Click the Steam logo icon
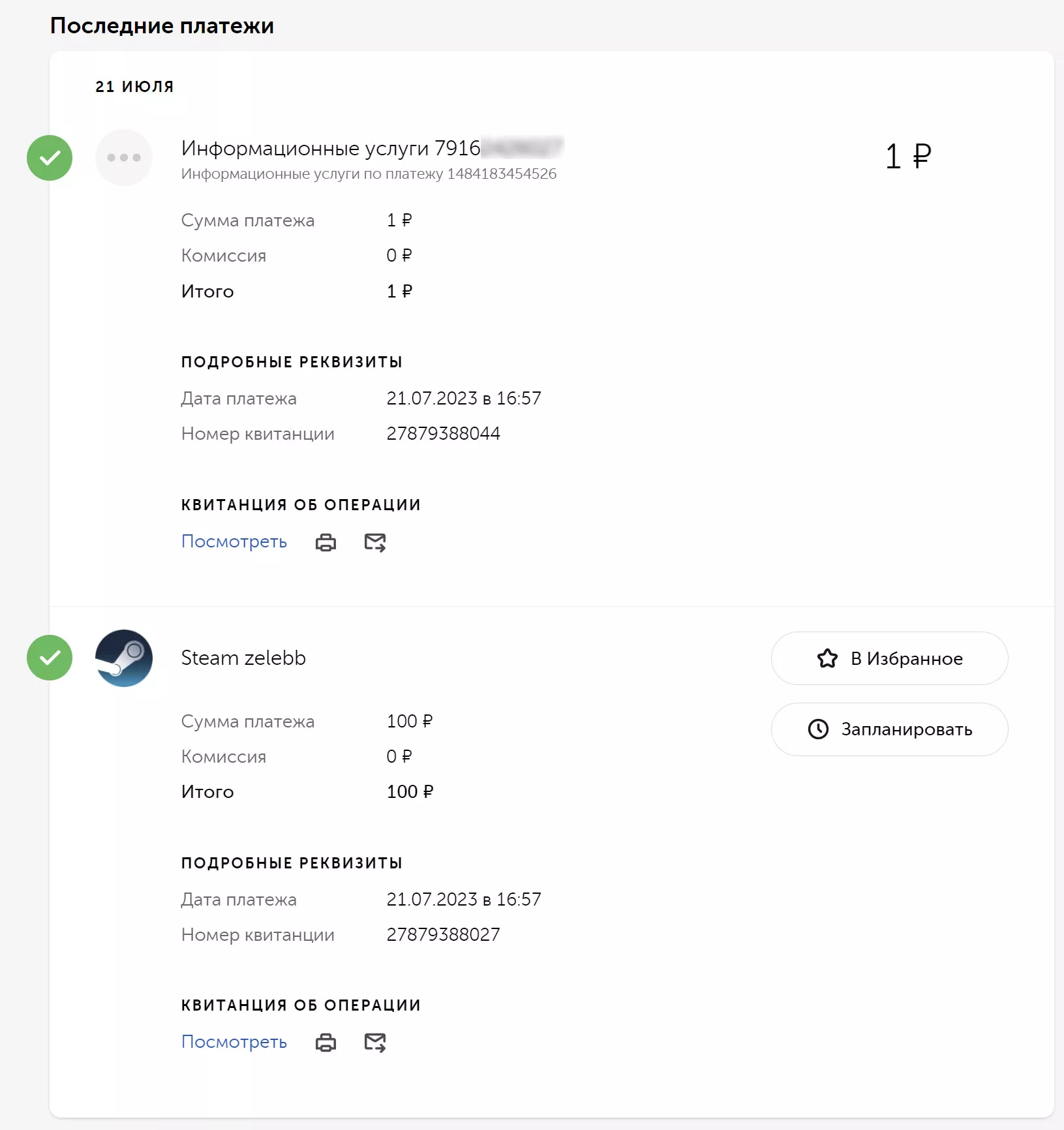The width and height of the screenshot is (1064, 1130). [124, 658]
